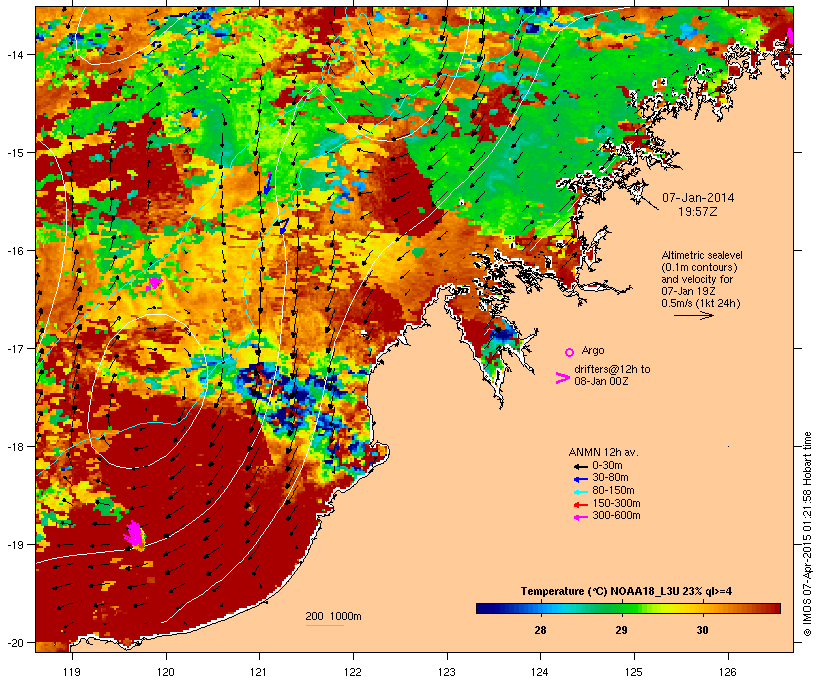Click the magenta drifters arrowhead legend symbol
Viewport: 820px width, 680px height.
click(x=562, y=378)
